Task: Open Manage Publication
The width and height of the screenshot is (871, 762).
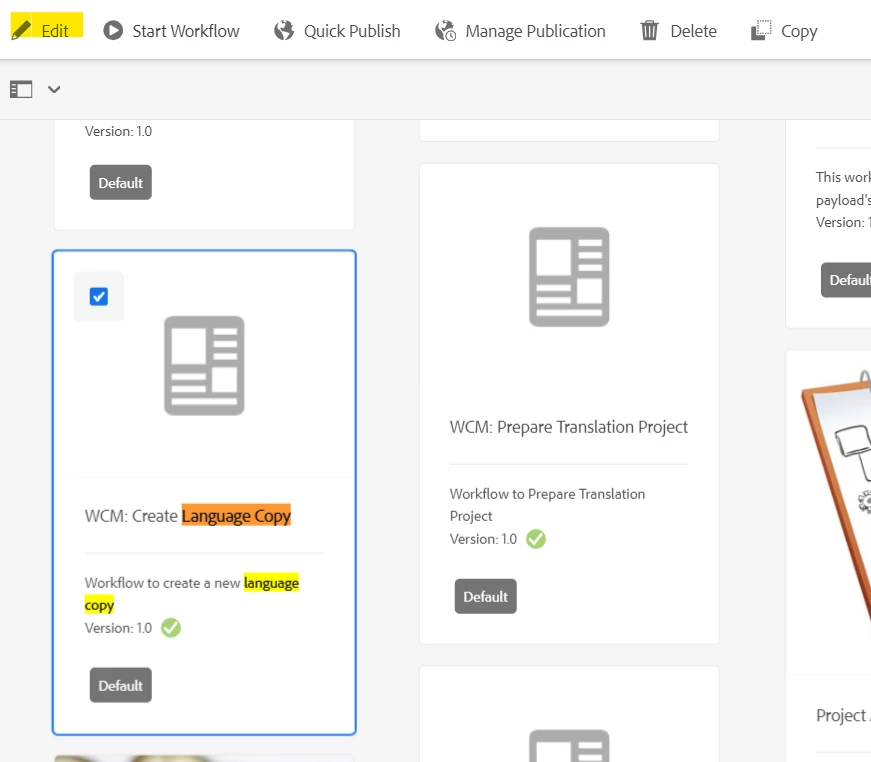Action: coord(535,31)
